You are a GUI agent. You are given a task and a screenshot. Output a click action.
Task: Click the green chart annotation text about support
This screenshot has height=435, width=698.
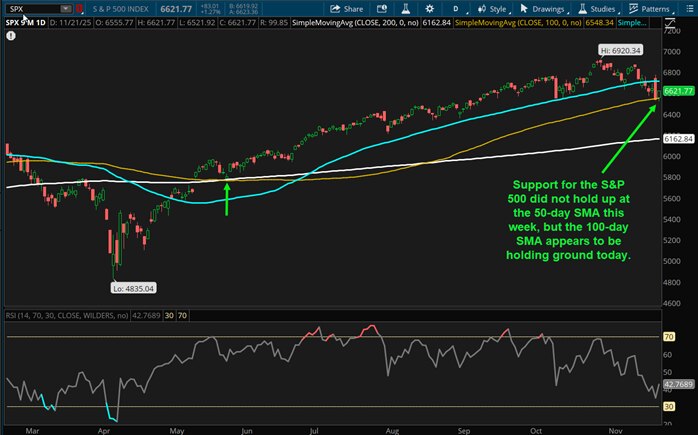[568, 220]
